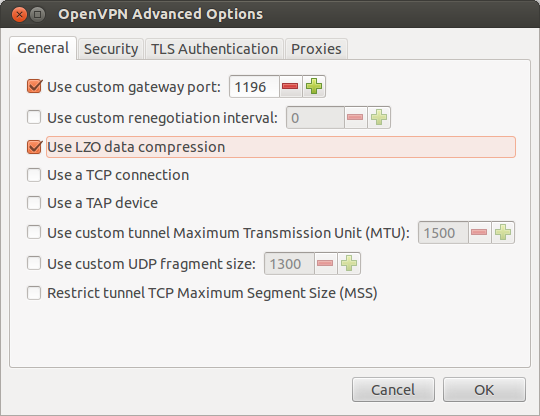Increase gateway port with green plus icon
Viewport: 540px width, 416px height.
314,86
